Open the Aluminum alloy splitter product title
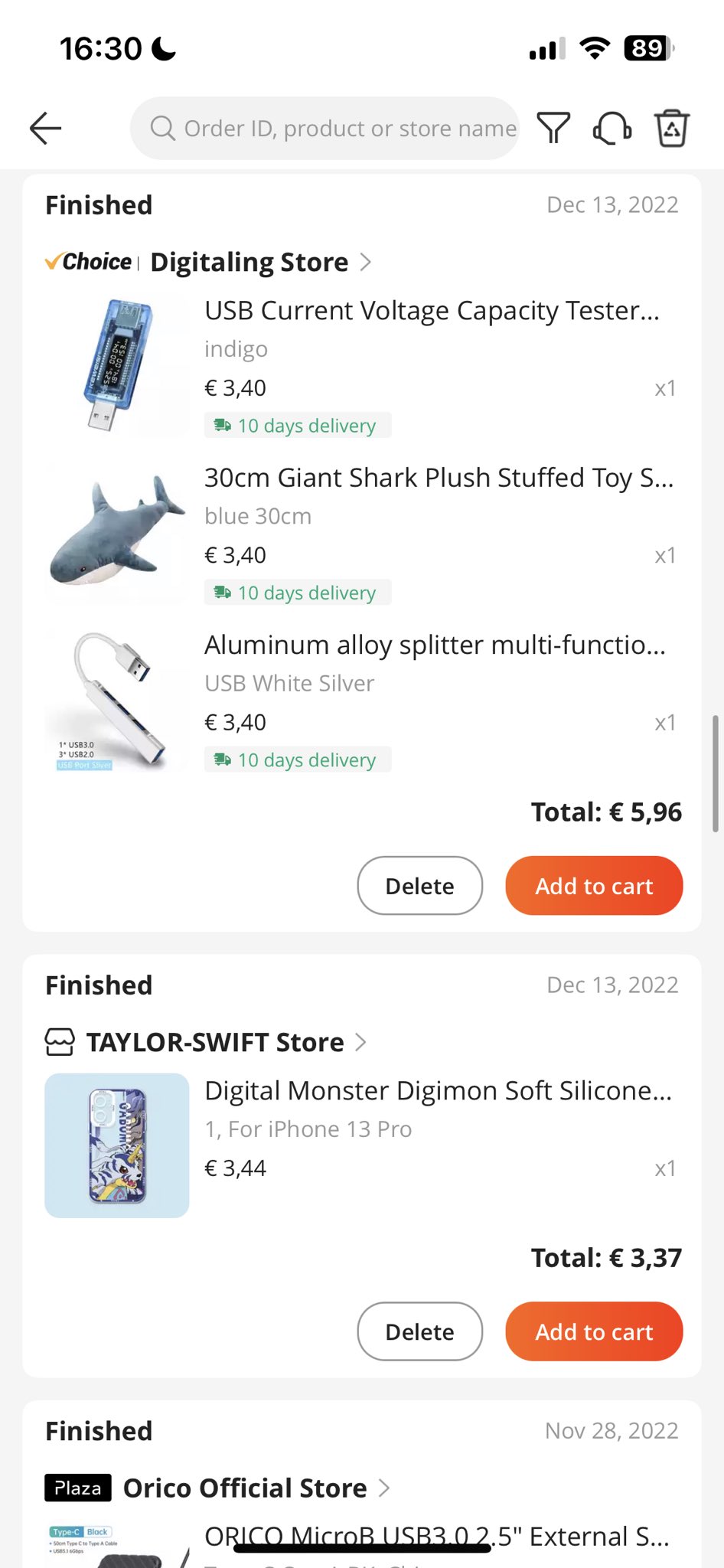The image size is (724, 1568). [x=435, y=645]
